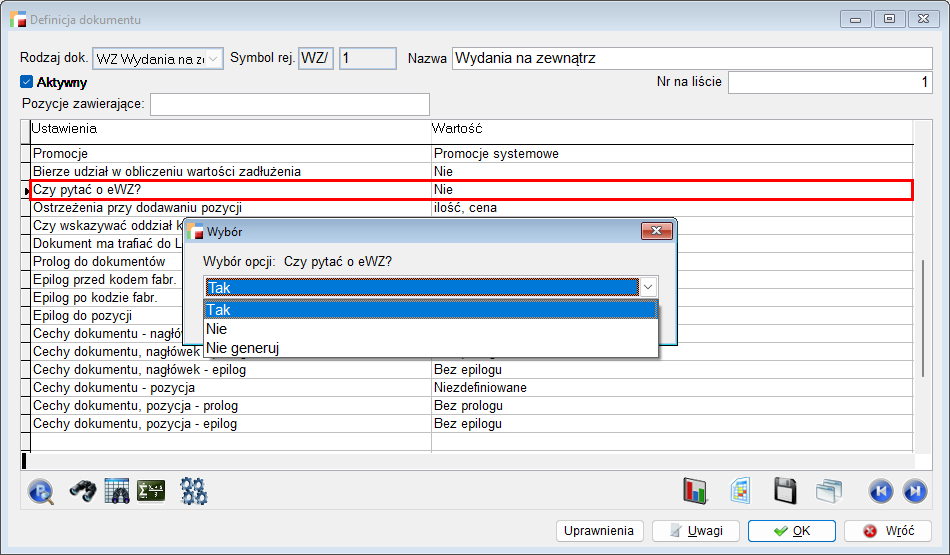Click the floppy disk save icon
950x555 pixels.
pos(785,491)
